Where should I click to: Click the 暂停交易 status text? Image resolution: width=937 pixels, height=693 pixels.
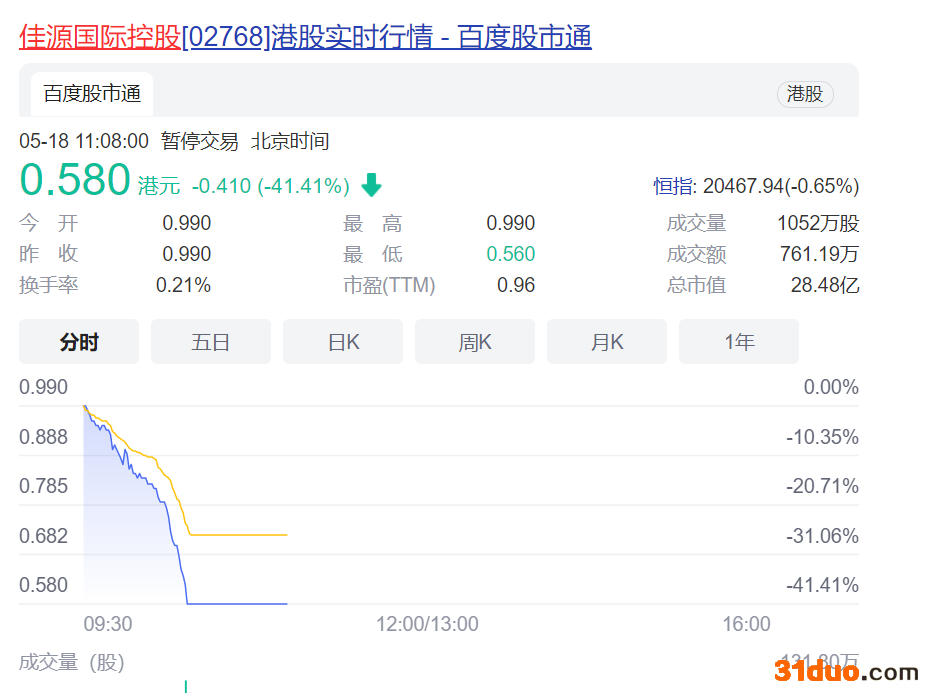click(x=200, y=141)
